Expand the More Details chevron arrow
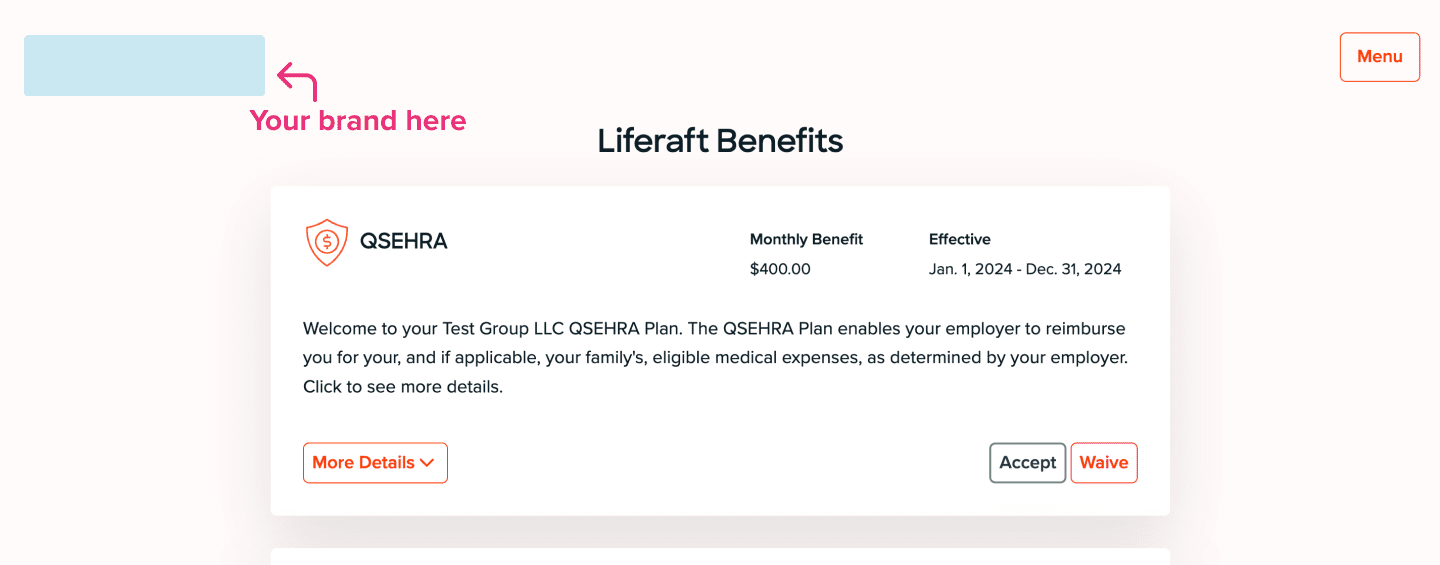Image resolution: width=1440 pixels, height=565 pixels. pyautogui.click(x=427, y=463)
